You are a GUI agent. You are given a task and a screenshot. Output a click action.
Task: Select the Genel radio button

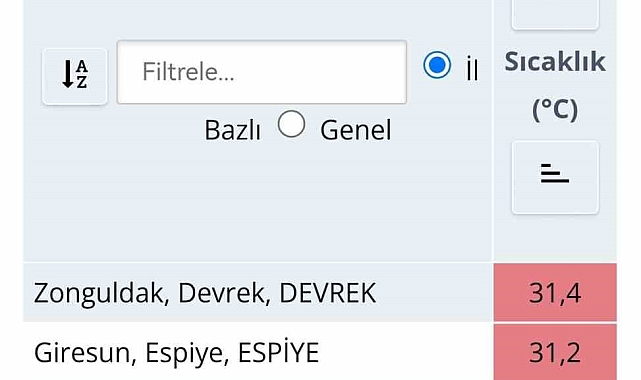click(291, 124)
